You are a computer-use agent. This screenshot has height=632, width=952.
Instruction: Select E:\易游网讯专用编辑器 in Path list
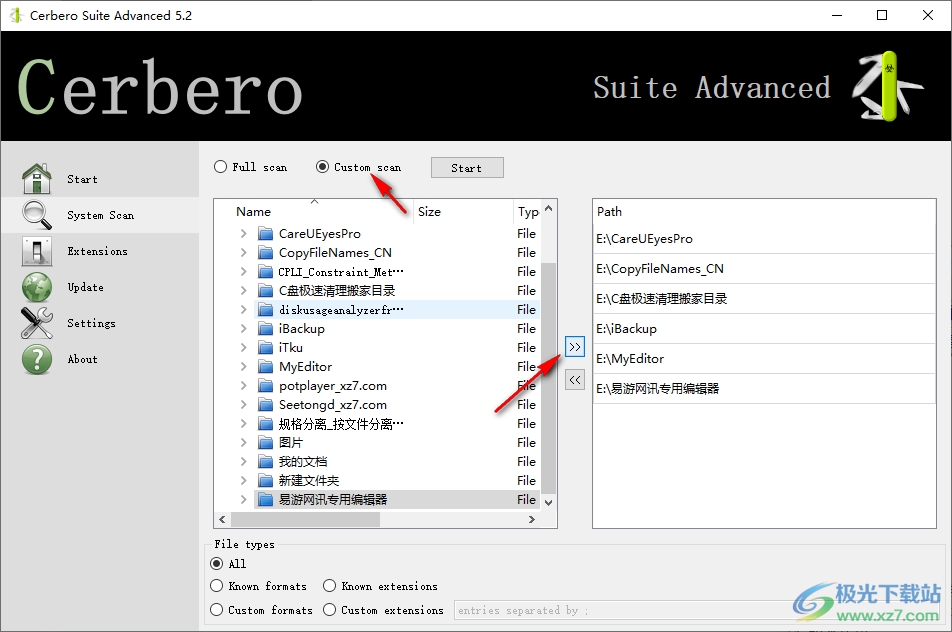(764, 389)
